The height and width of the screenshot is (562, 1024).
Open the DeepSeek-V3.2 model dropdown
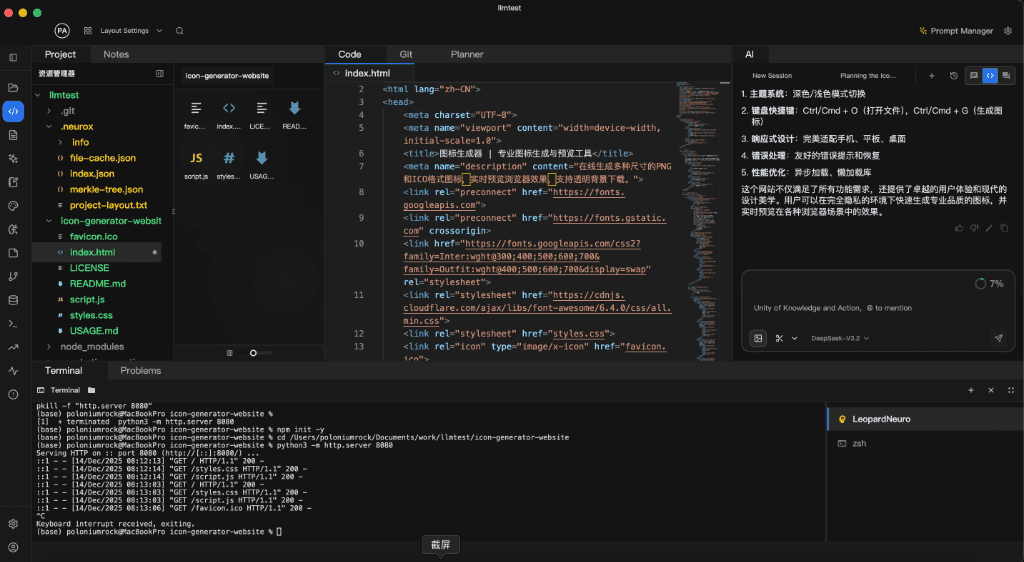840,338
